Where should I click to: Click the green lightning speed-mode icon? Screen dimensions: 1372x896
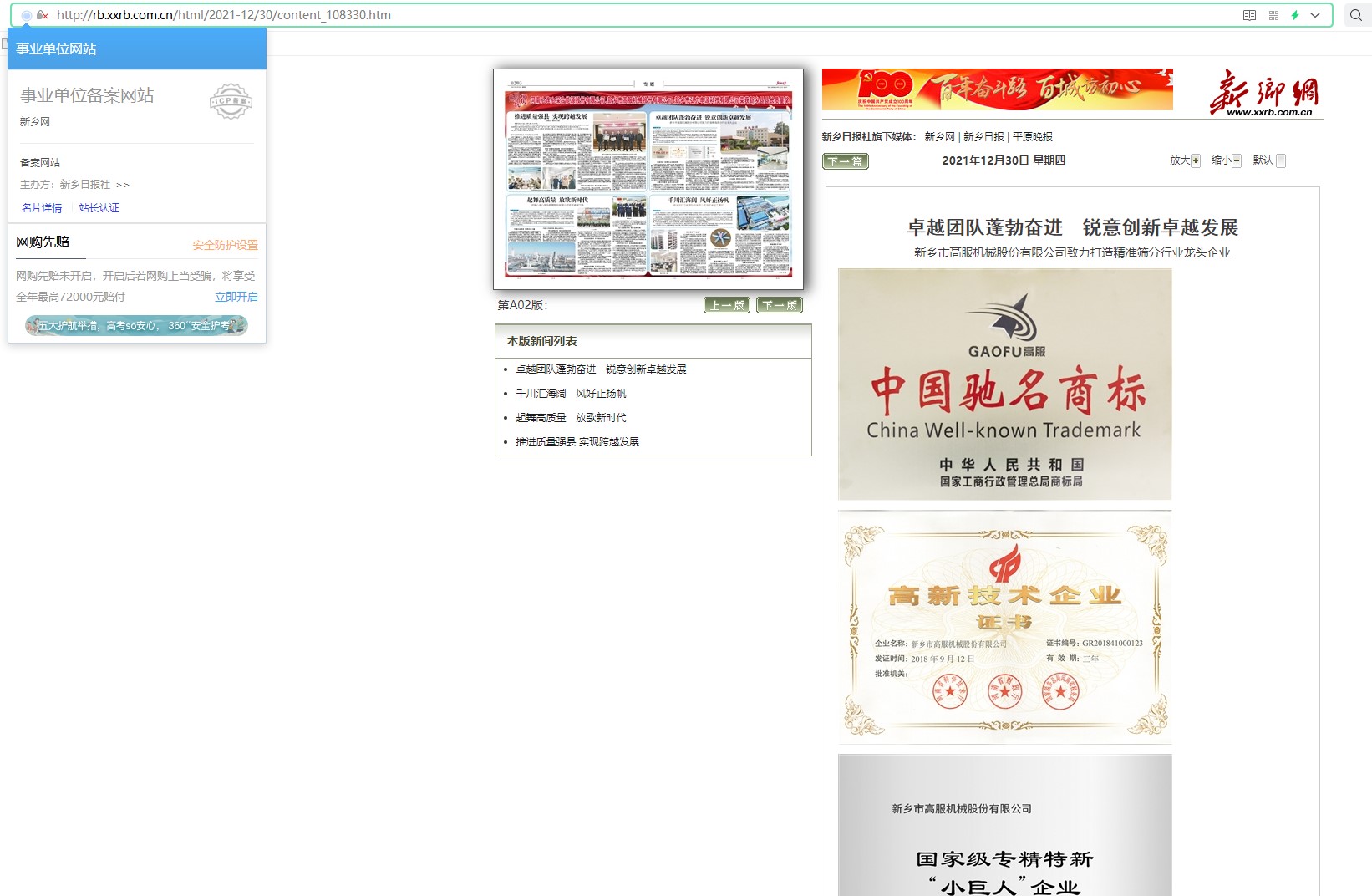(x=1295, y=15)
